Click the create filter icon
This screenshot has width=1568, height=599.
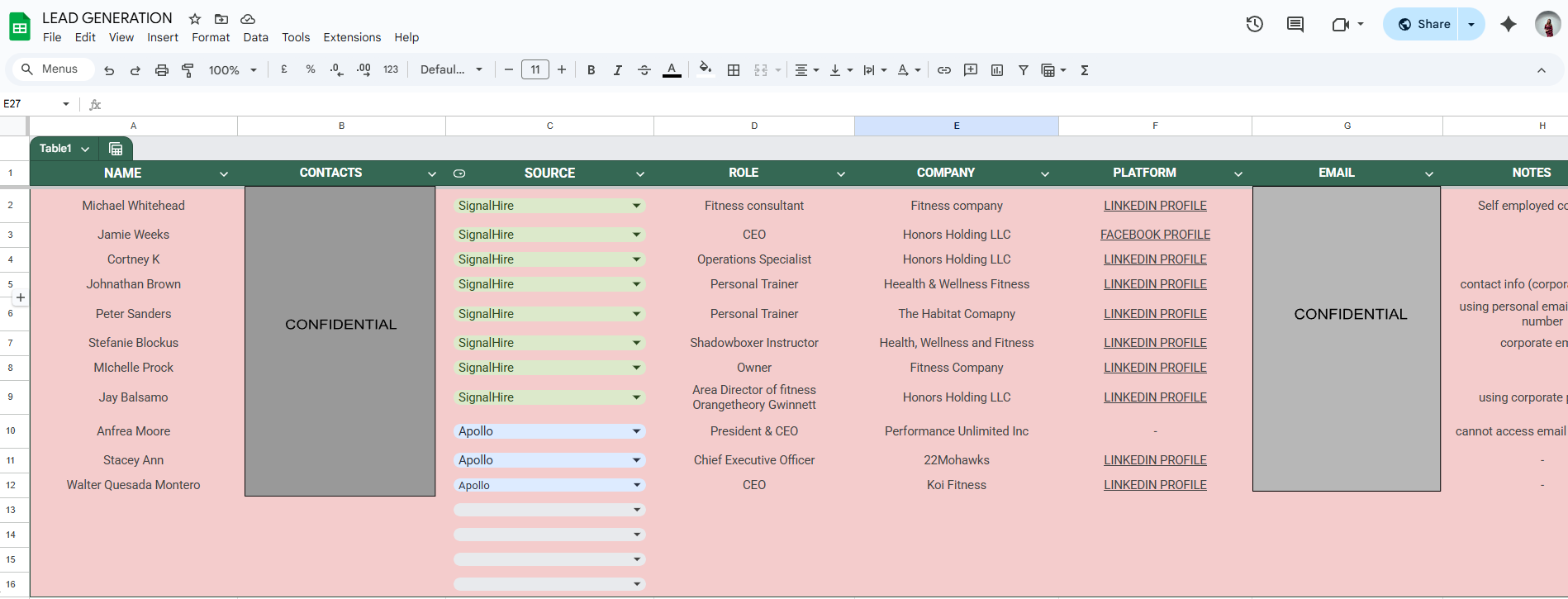1023,70
